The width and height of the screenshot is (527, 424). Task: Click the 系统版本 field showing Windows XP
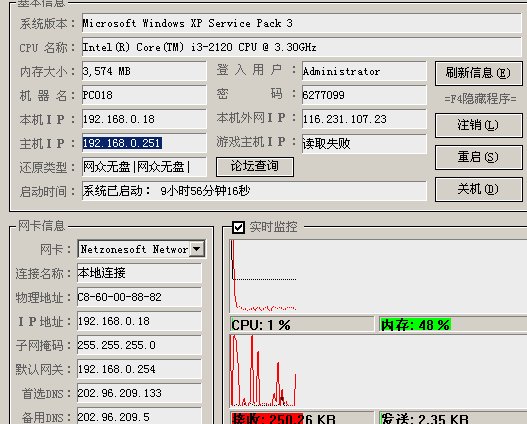click(x=301, y=23)
